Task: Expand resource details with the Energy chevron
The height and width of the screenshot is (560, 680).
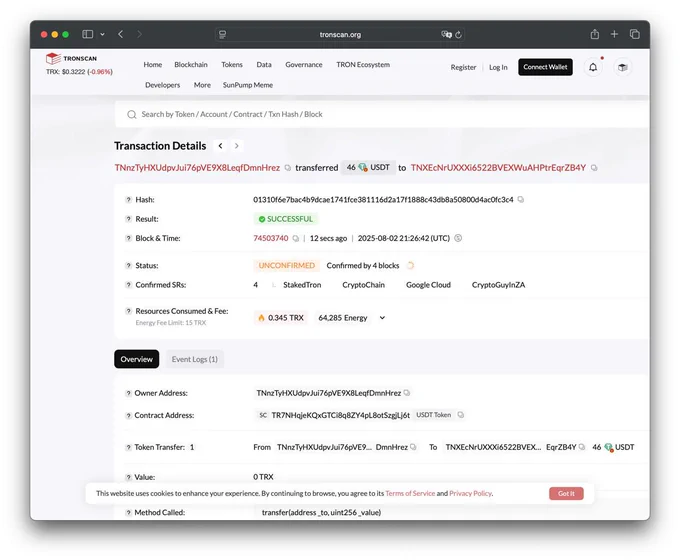Action: [x=382, y=318]
